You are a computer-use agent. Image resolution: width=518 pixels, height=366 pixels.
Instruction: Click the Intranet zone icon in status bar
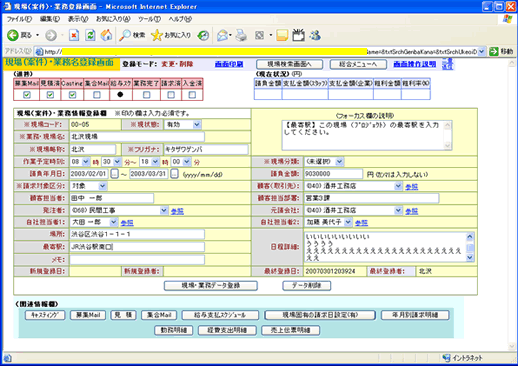[446, 358]
